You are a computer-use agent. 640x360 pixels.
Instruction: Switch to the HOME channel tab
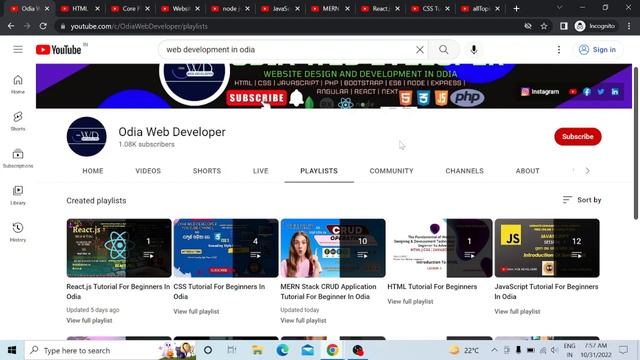click(93, 171)
